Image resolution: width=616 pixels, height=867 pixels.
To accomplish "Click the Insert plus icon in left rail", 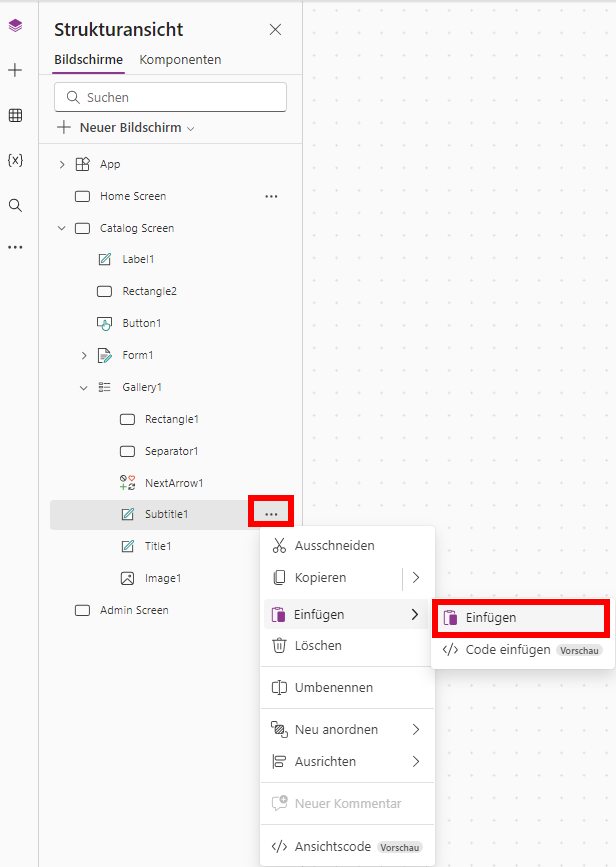I will point(15,70).
